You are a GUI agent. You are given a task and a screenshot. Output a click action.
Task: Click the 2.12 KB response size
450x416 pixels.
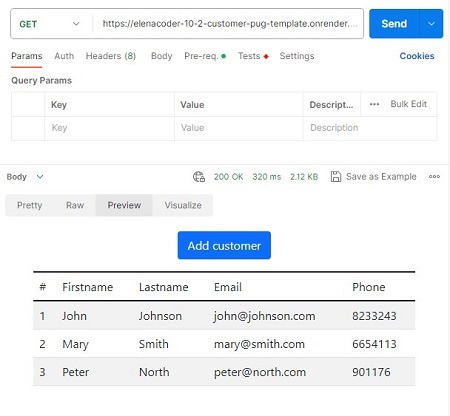304,177
